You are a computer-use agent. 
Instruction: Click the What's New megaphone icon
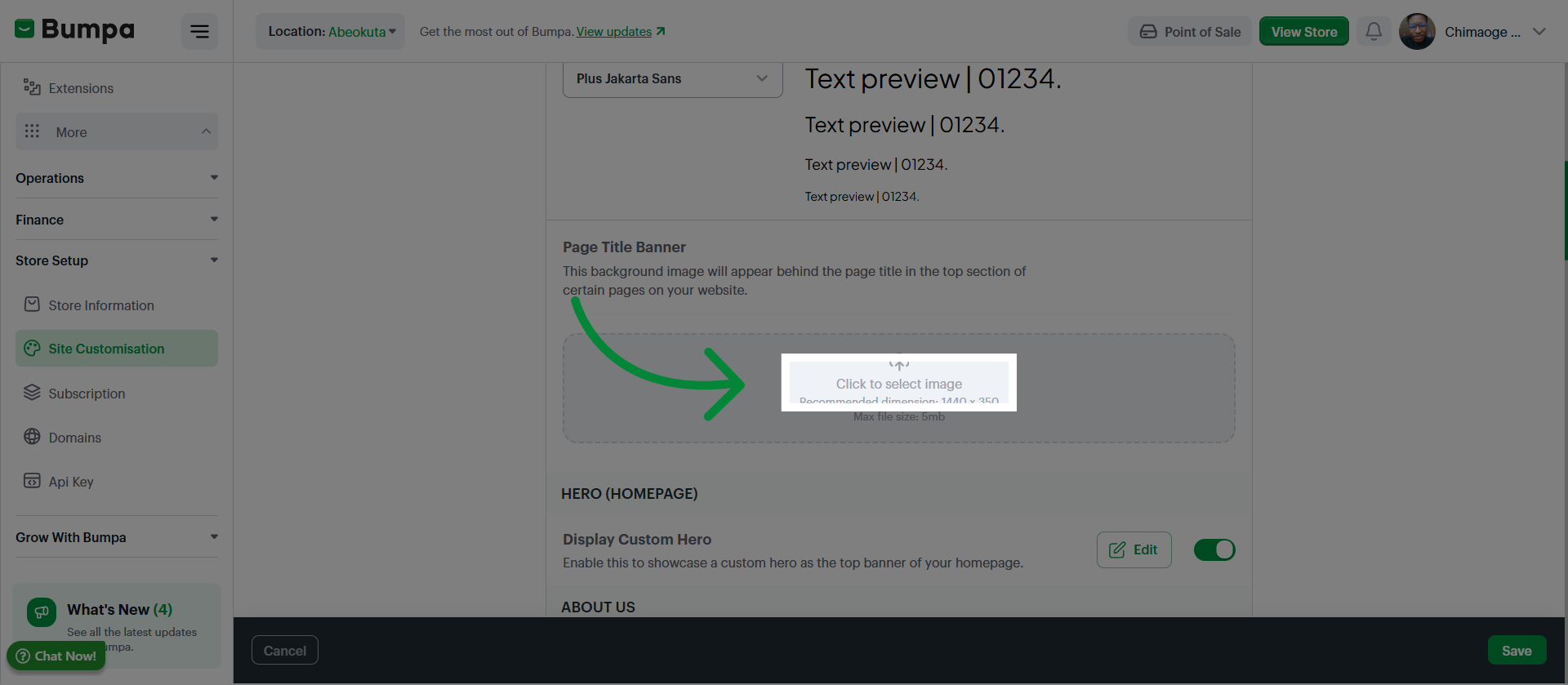42,612
